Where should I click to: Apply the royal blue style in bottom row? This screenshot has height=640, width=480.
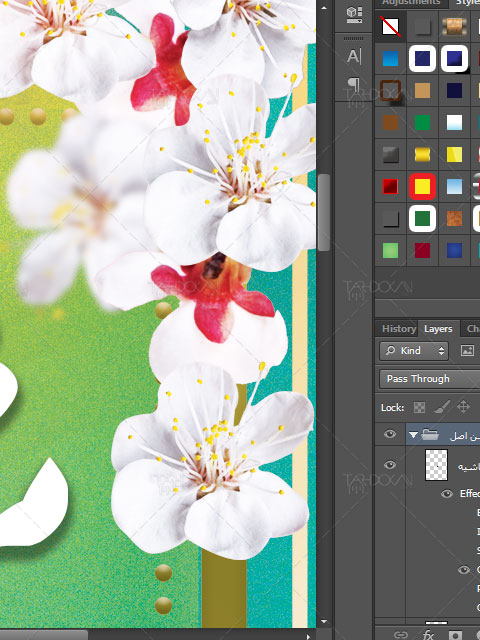[x=454, y=250]
